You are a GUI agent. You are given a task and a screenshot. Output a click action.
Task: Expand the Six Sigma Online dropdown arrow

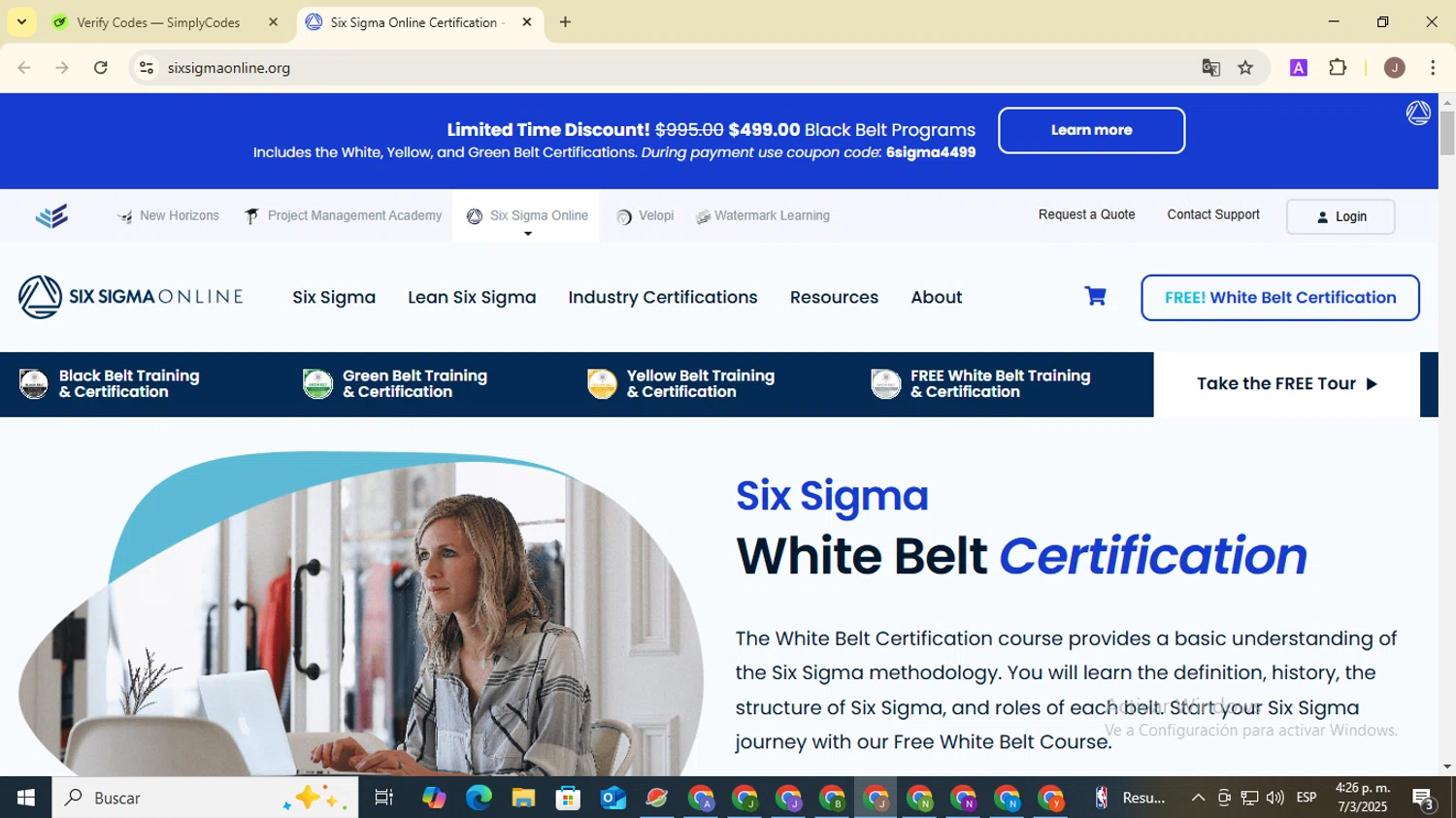point(528,234)
